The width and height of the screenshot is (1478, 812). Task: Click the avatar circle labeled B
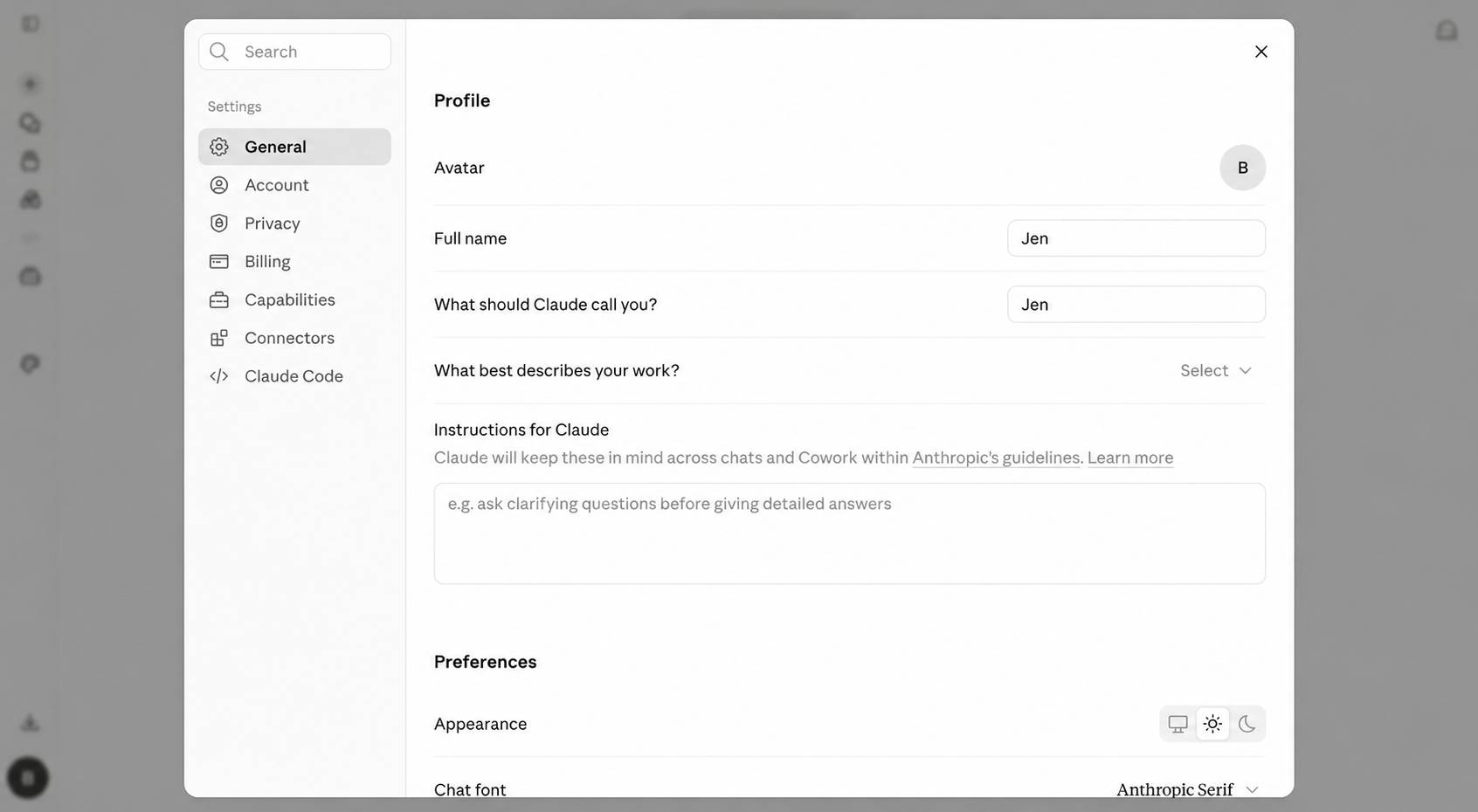coord(1243,168)
